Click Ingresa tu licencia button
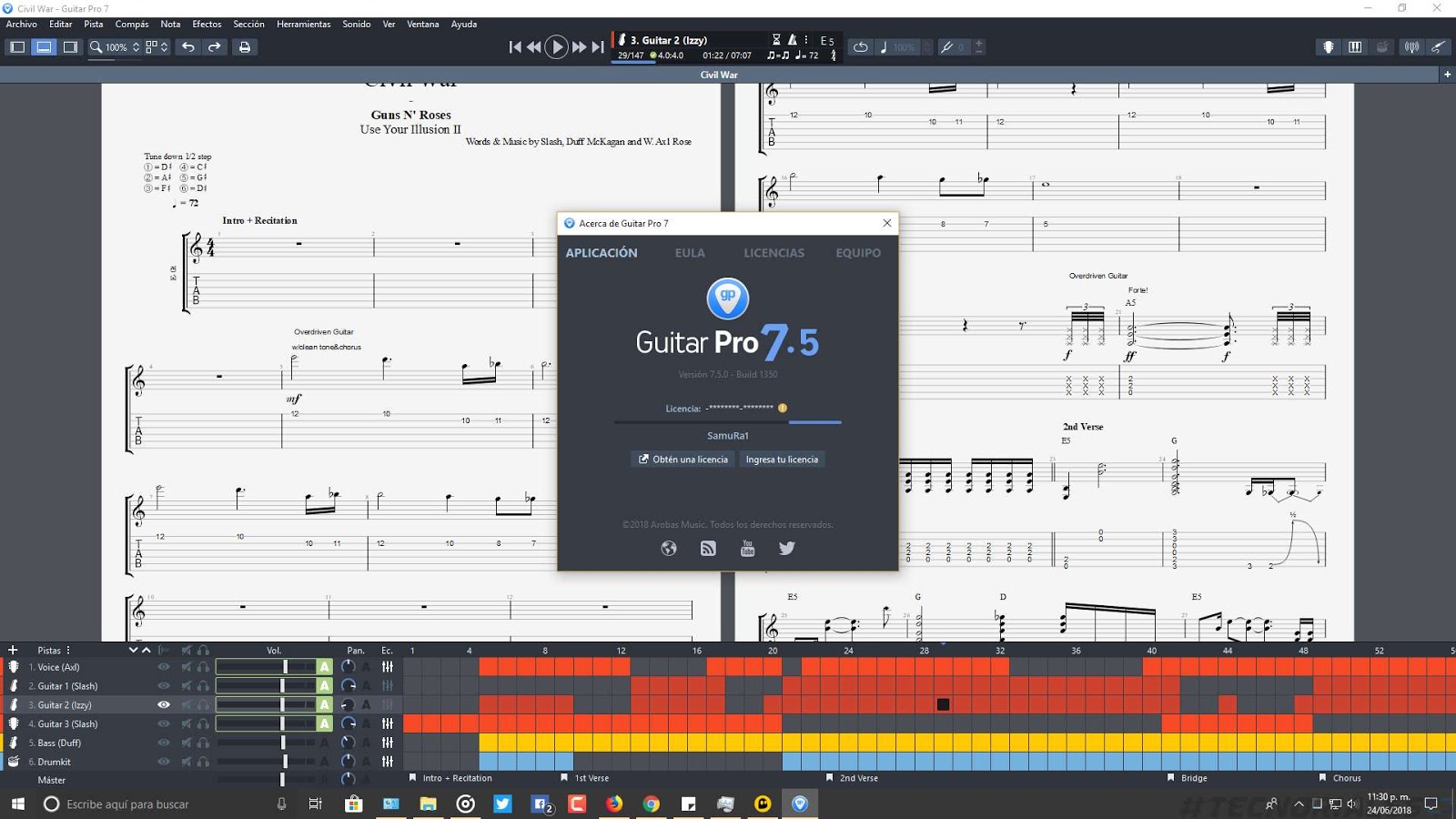 (x=782, y=460)
